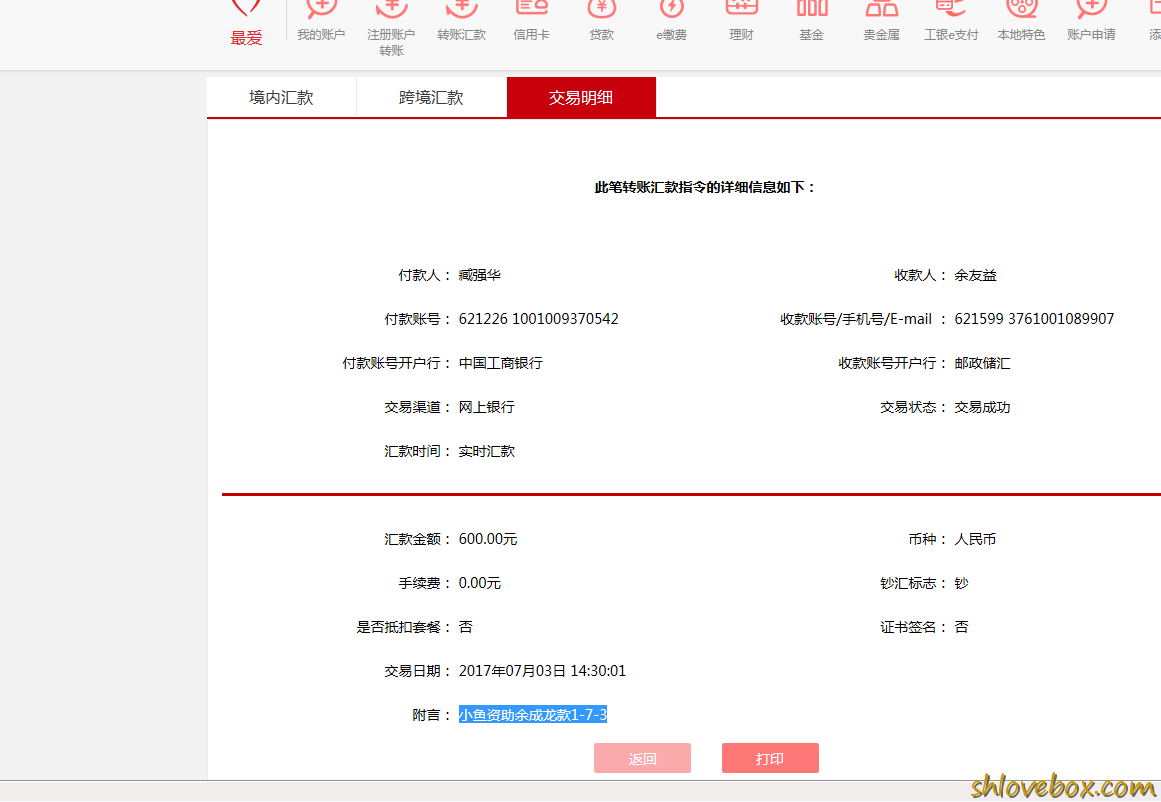The image size is (1161, 802).
Task: Click the 打印 print button
Action: (770, 758)
